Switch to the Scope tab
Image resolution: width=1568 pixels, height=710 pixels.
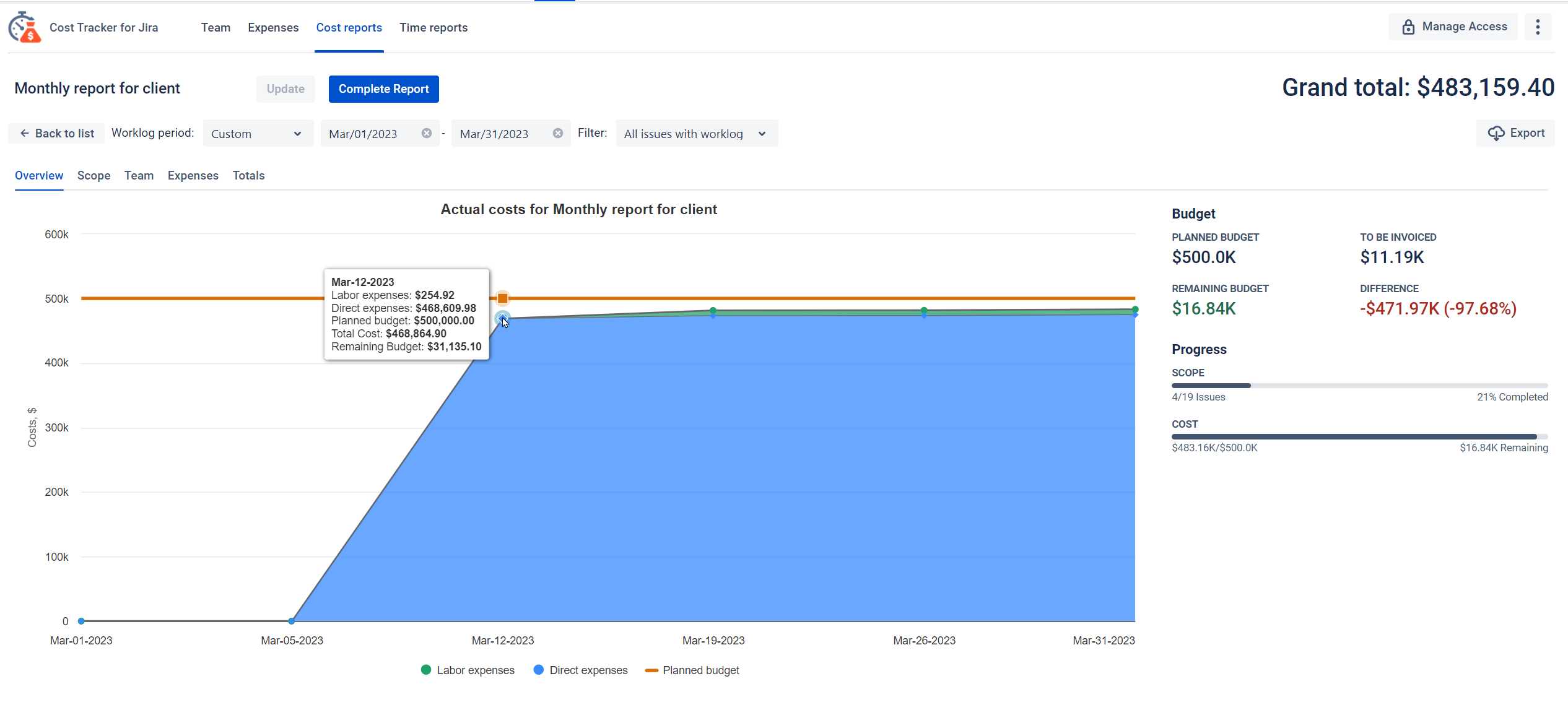point(94,176)
